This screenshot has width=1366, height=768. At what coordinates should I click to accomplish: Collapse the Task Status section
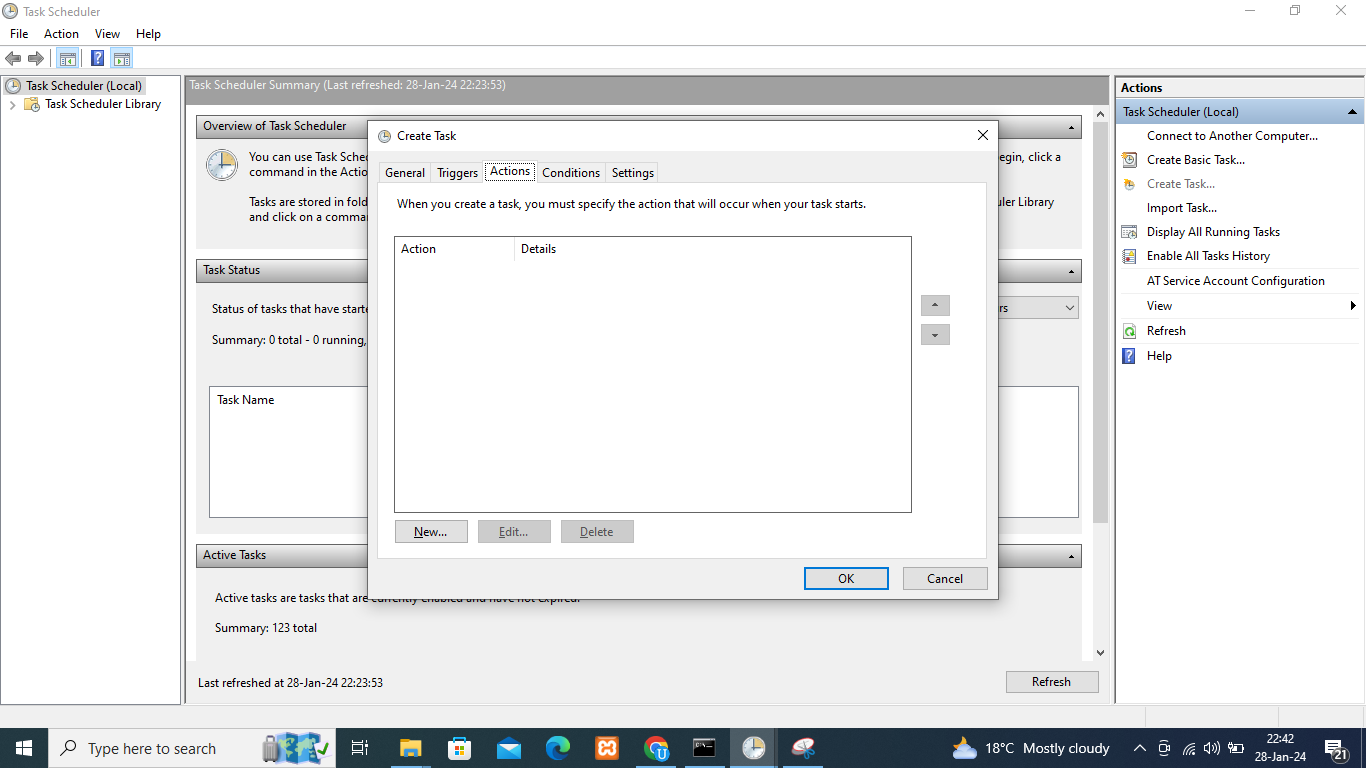(x=1072, y=271)
